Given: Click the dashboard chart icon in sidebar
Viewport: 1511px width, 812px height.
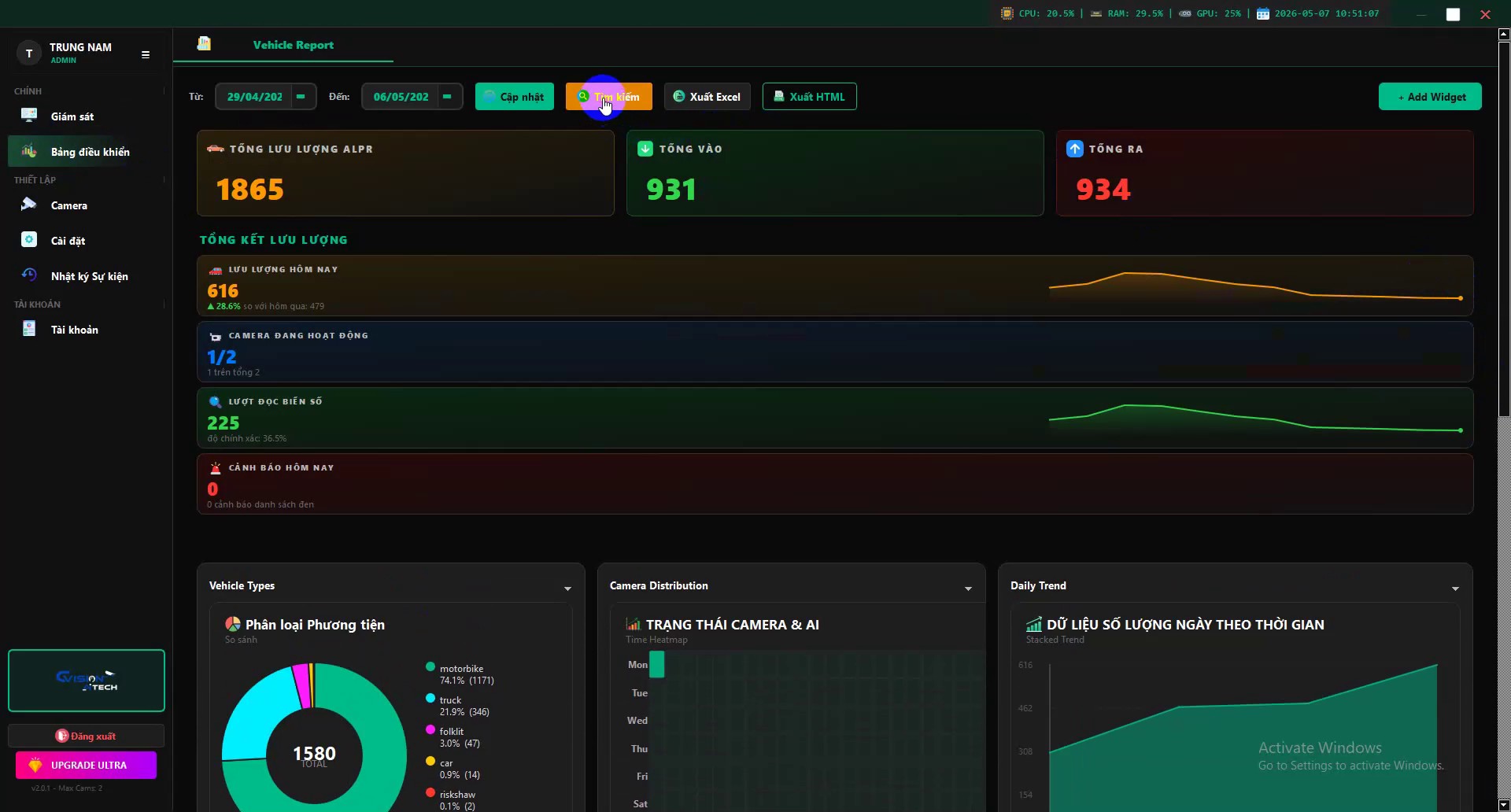Looking at the screenshot, I should [29, 151].
